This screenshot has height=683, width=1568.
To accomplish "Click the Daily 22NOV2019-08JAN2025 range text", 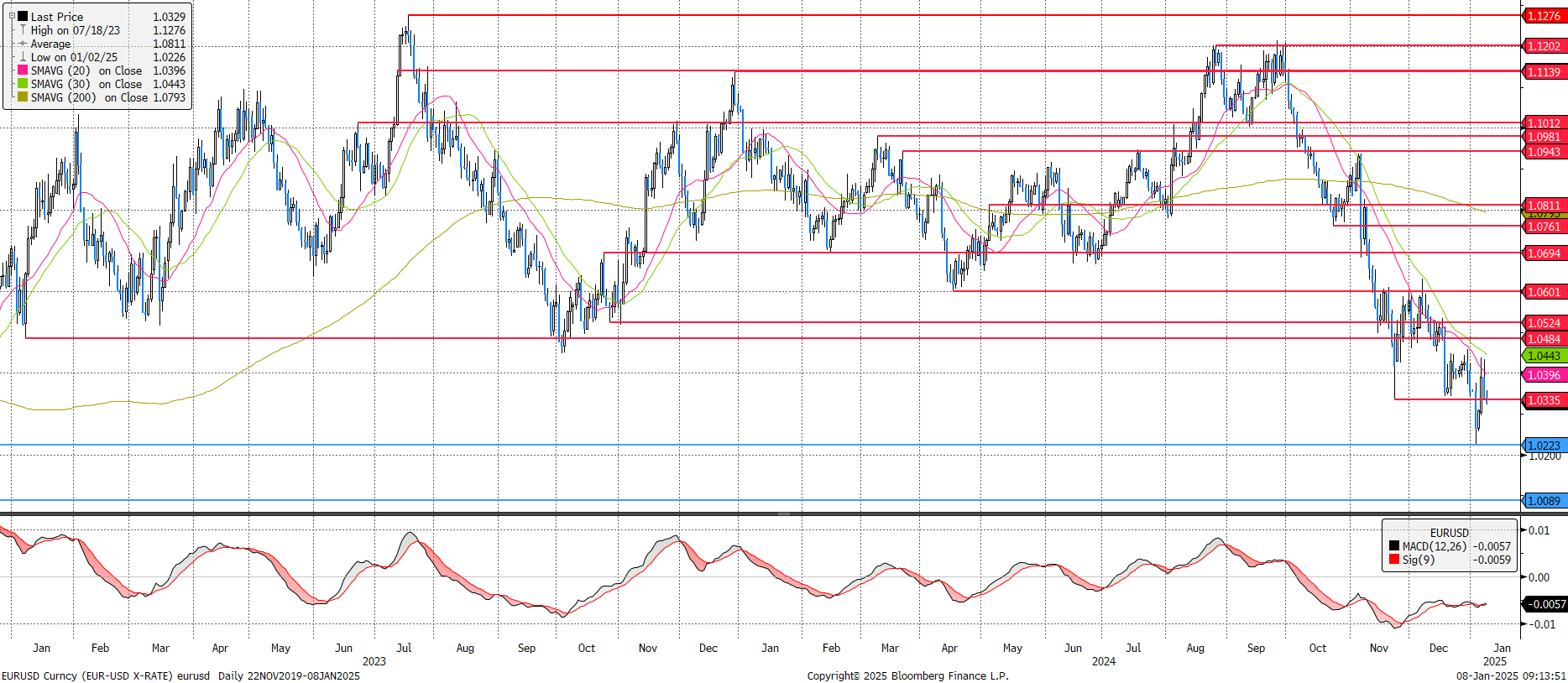I will click(289, 675).
